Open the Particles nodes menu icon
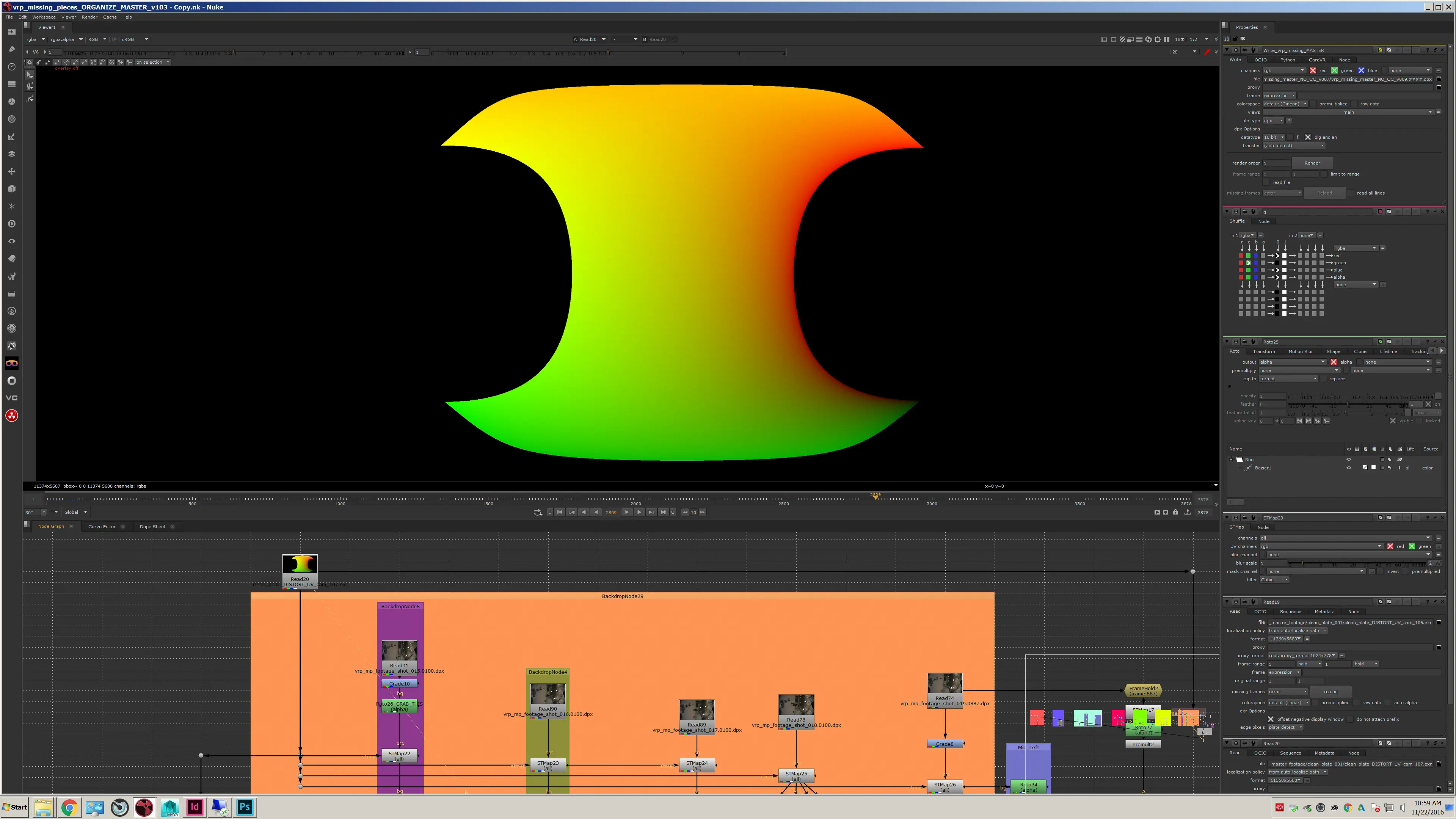 (x=11, y=206)
